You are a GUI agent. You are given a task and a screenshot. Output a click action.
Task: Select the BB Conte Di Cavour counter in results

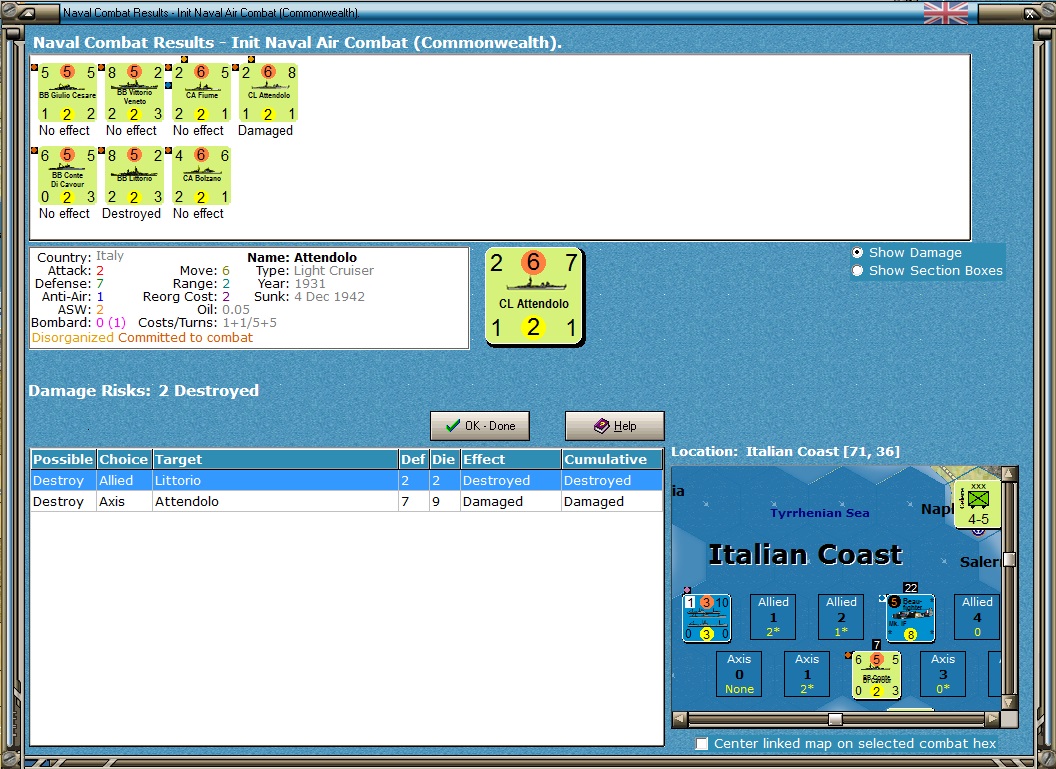[67, 176]
